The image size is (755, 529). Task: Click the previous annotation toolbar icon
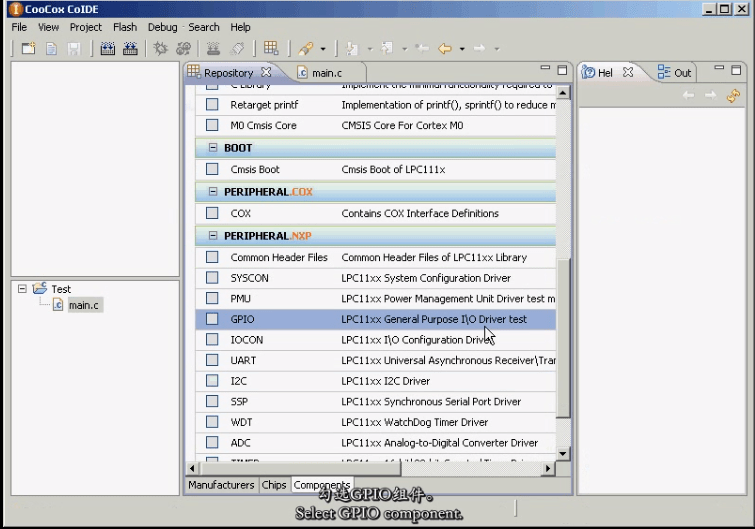tap(387, 48)
